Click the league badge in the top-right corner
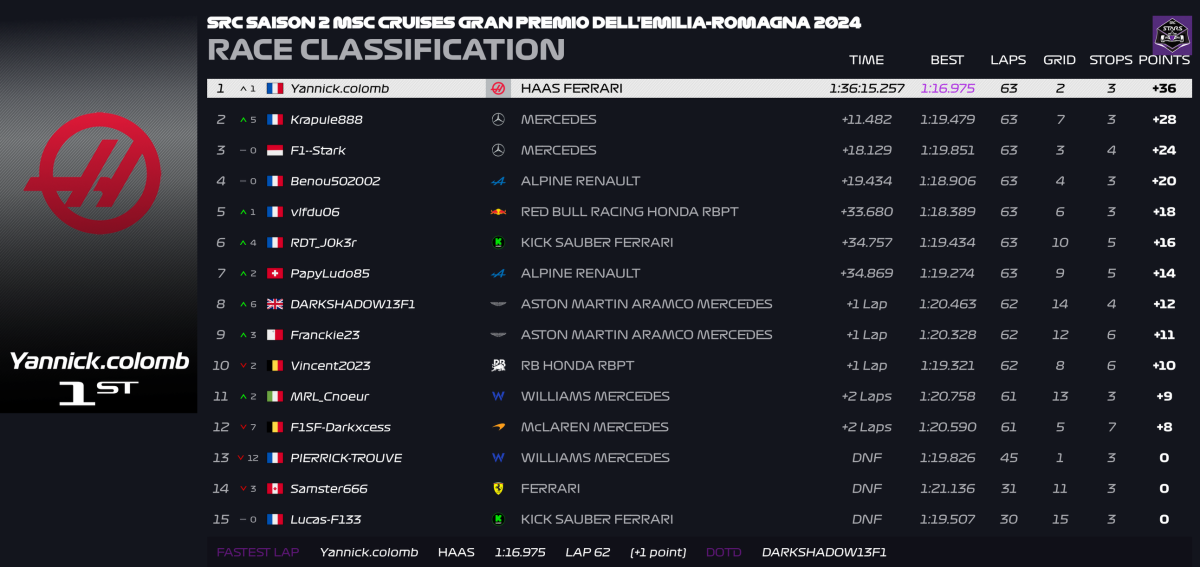This screenshot has height=567, width=1200. point(1171,34)
